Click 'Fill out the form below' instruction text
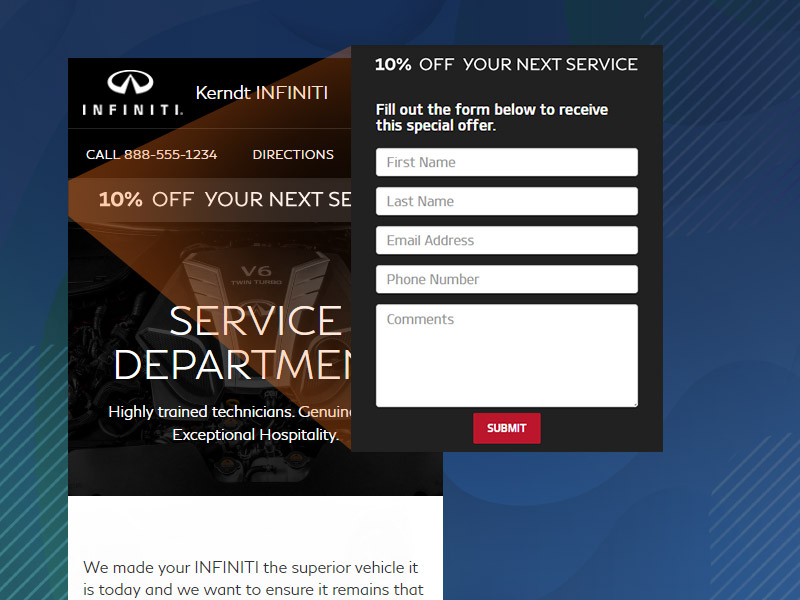Image resolution: width=800 pixels, height=600 pixels. coord(492,117)
